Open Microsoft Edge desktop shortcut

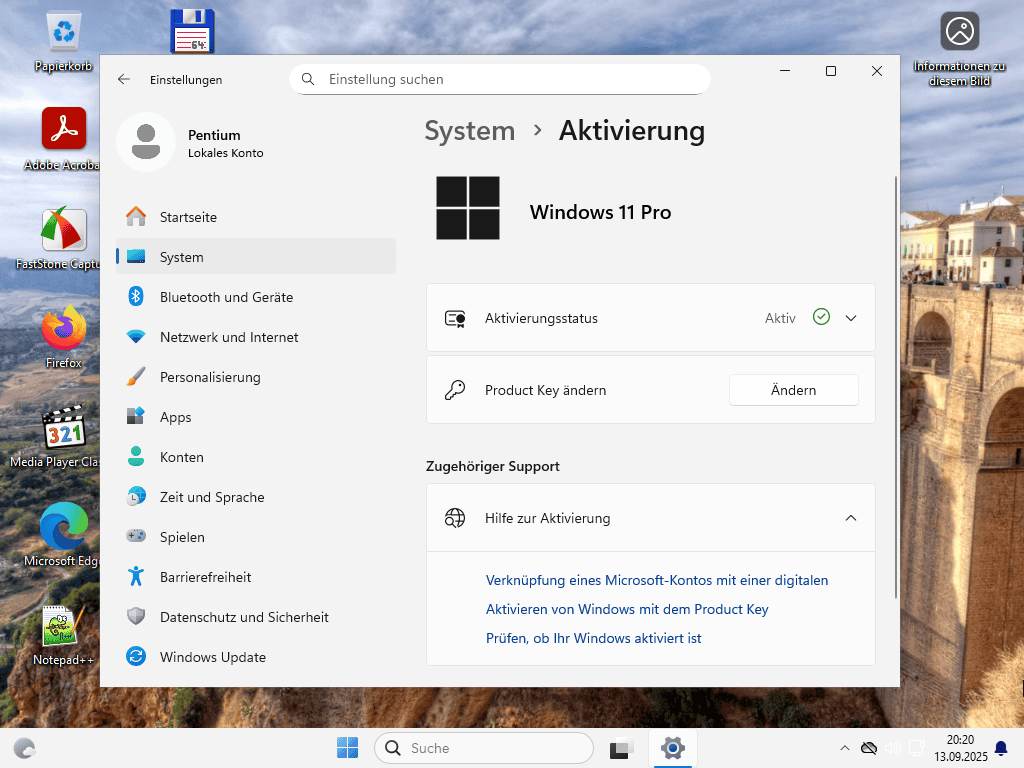pos(63,535)
